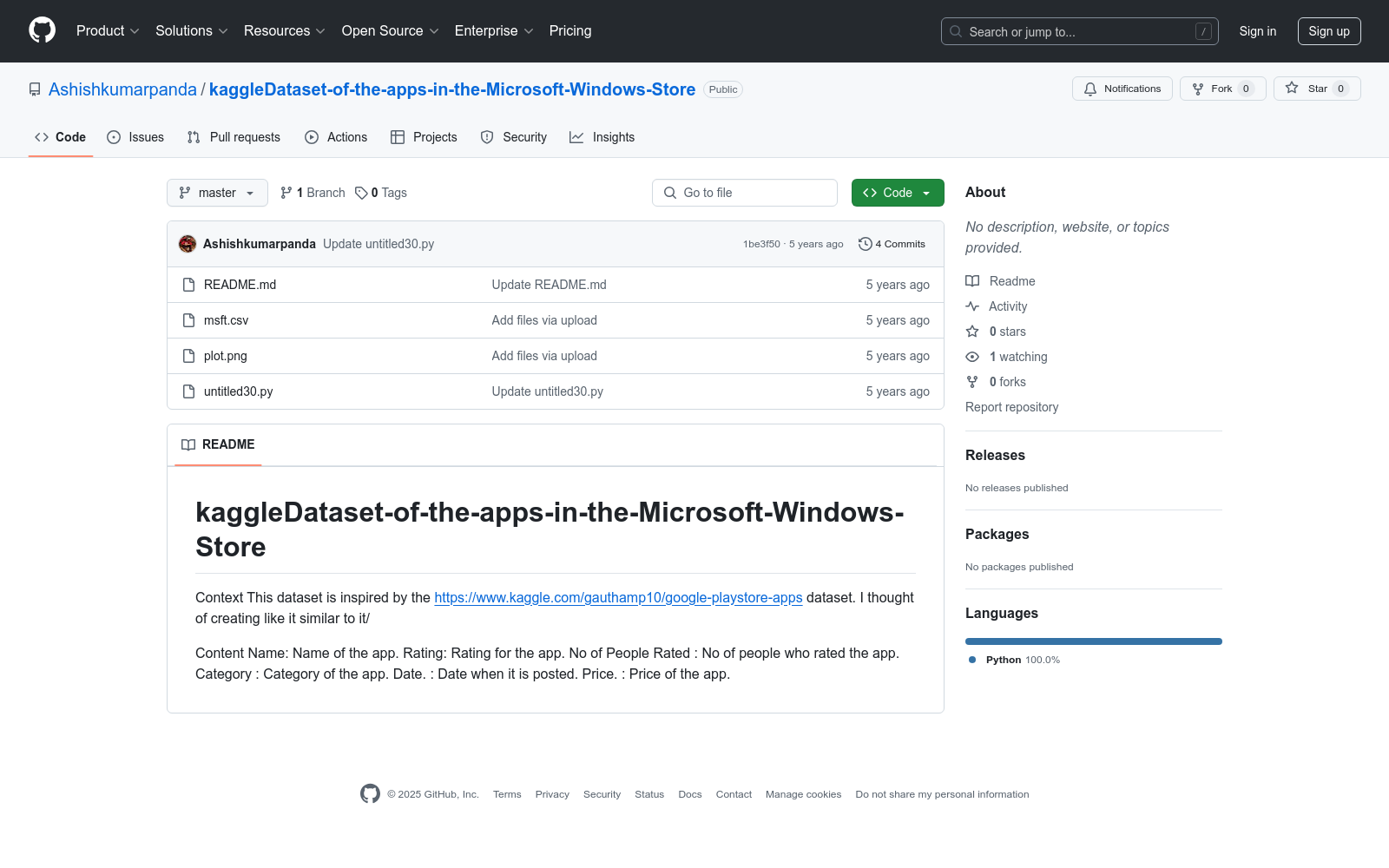Click the untitled30.py file icon
This screenshot has height=868, width=1389.
188,391
